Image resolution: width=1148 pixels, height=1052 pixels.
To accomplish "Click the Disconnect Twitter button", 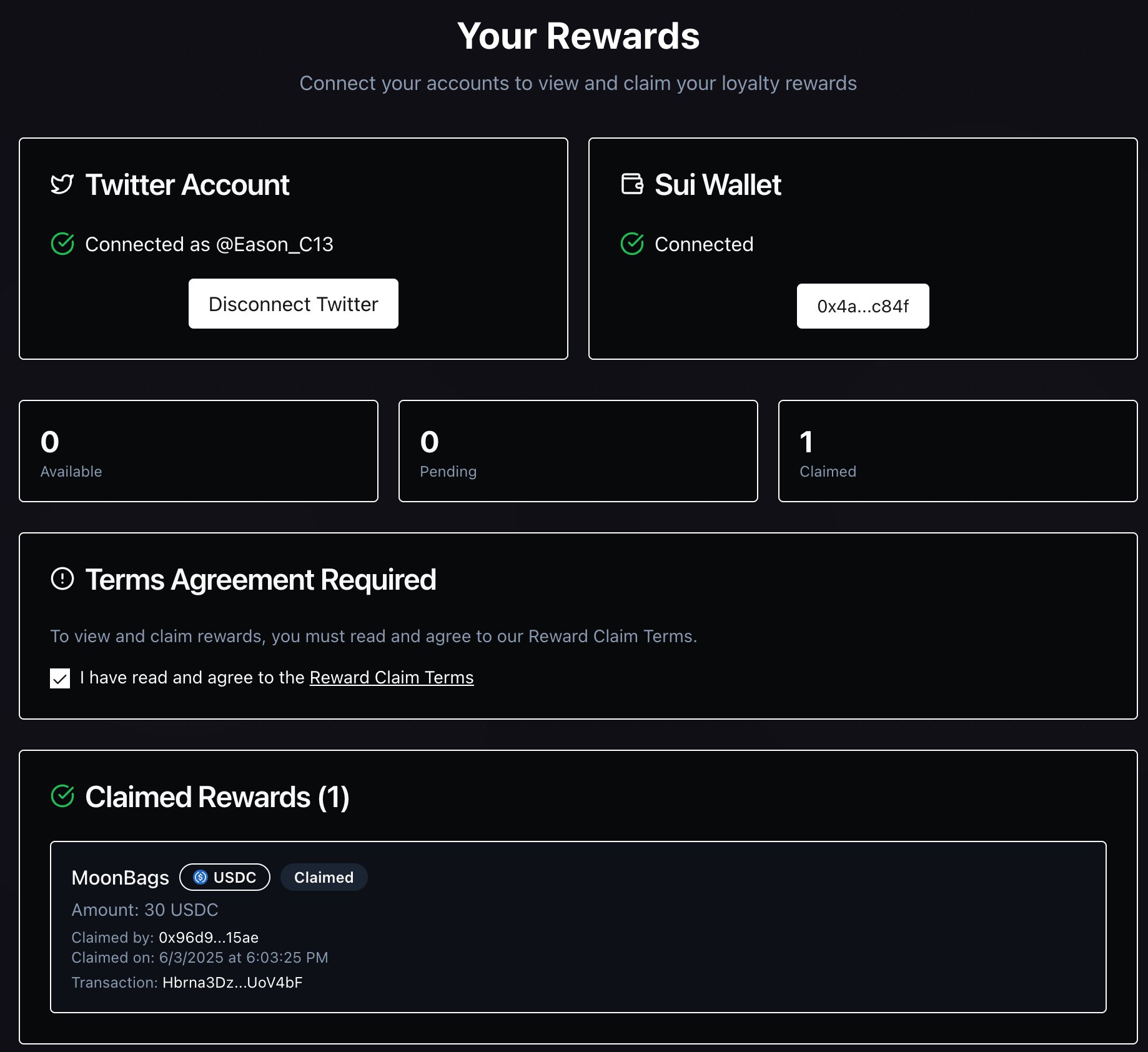I will [293, 304].
